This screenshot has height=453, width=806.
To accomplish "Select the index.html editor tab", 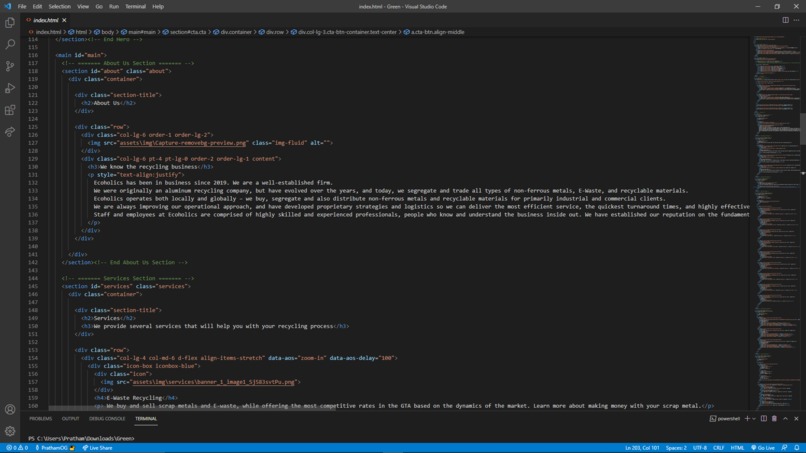I will click(x=46, y=20).
